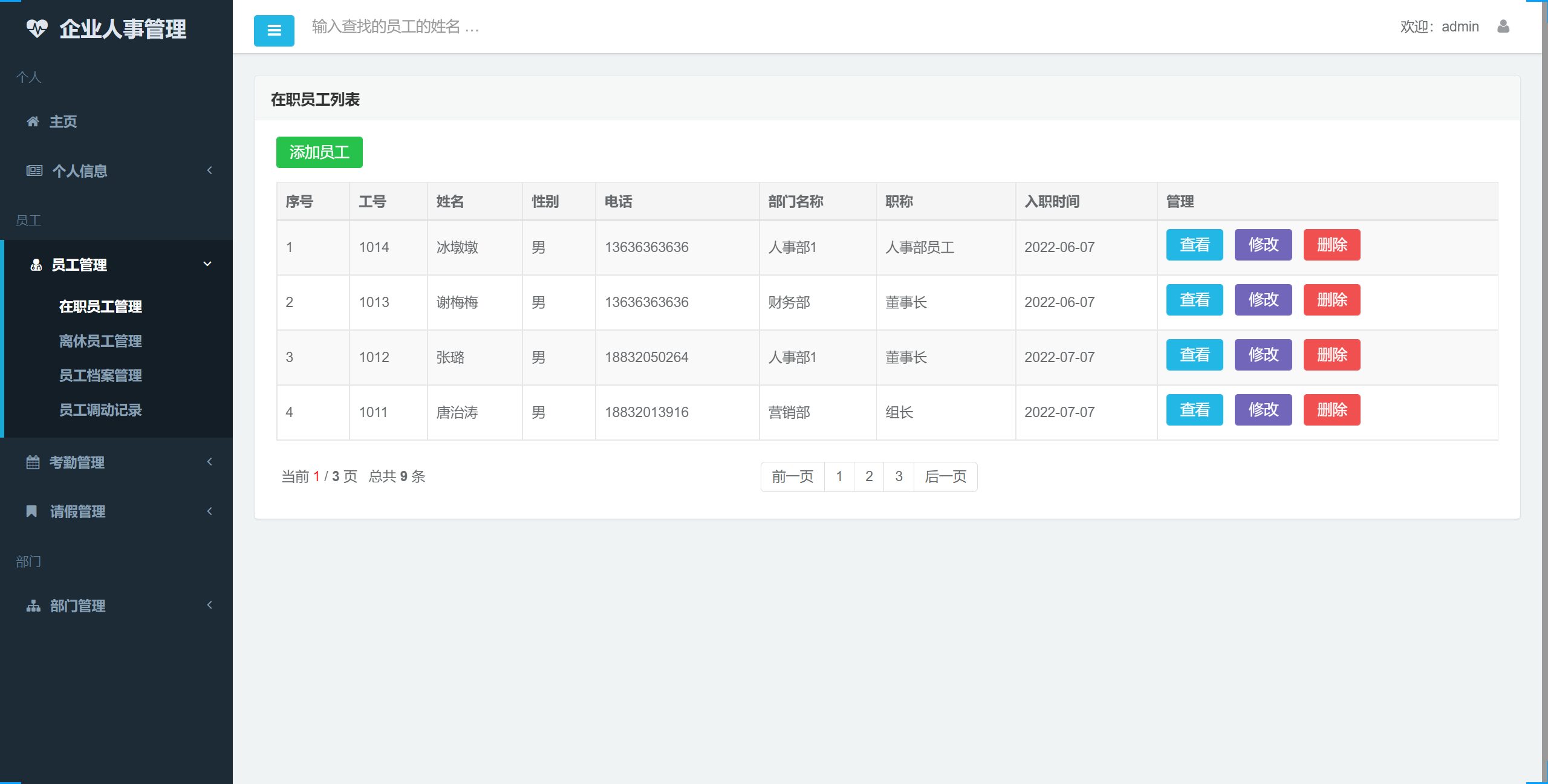Select the home icon beside 主页

33,121
